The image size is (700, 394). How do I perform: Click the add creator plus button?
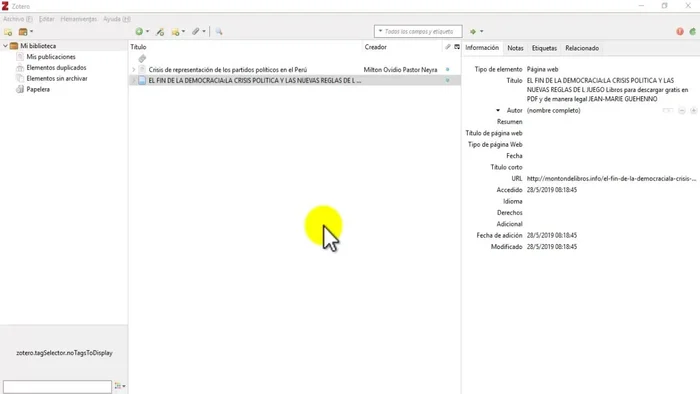point(693,110)
